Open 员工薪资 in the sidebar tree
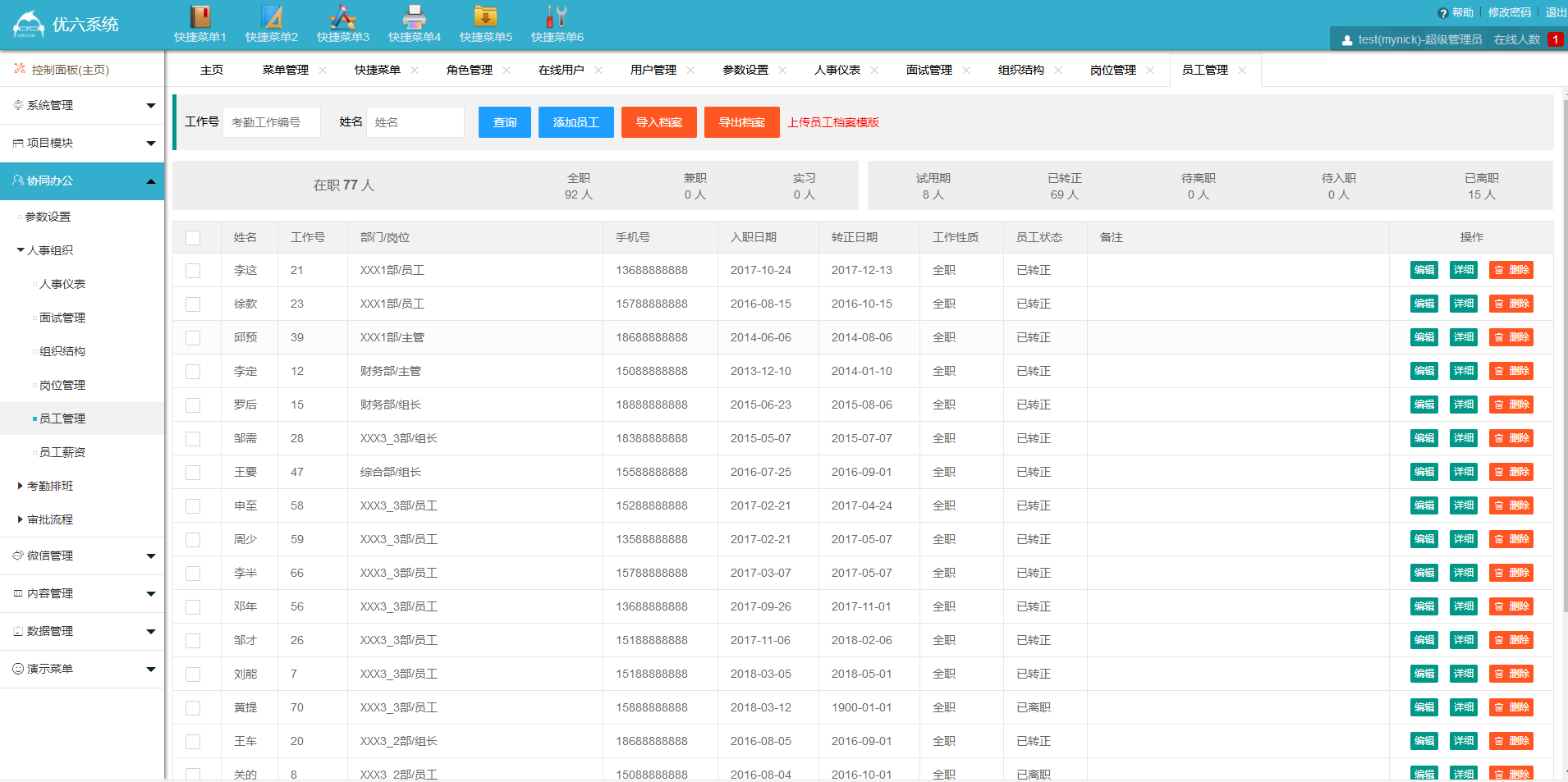 pyautogui.click(x=62, y=452)
